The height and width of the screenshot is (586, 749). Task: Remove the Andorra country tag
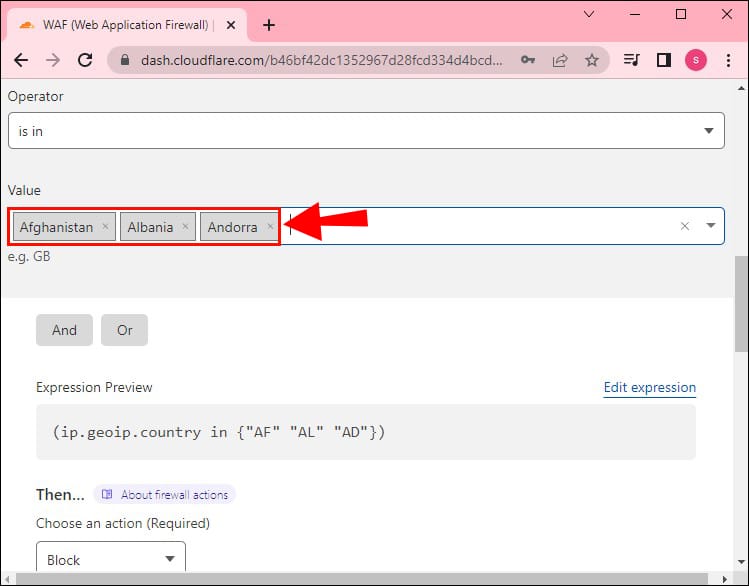(270, 227)
